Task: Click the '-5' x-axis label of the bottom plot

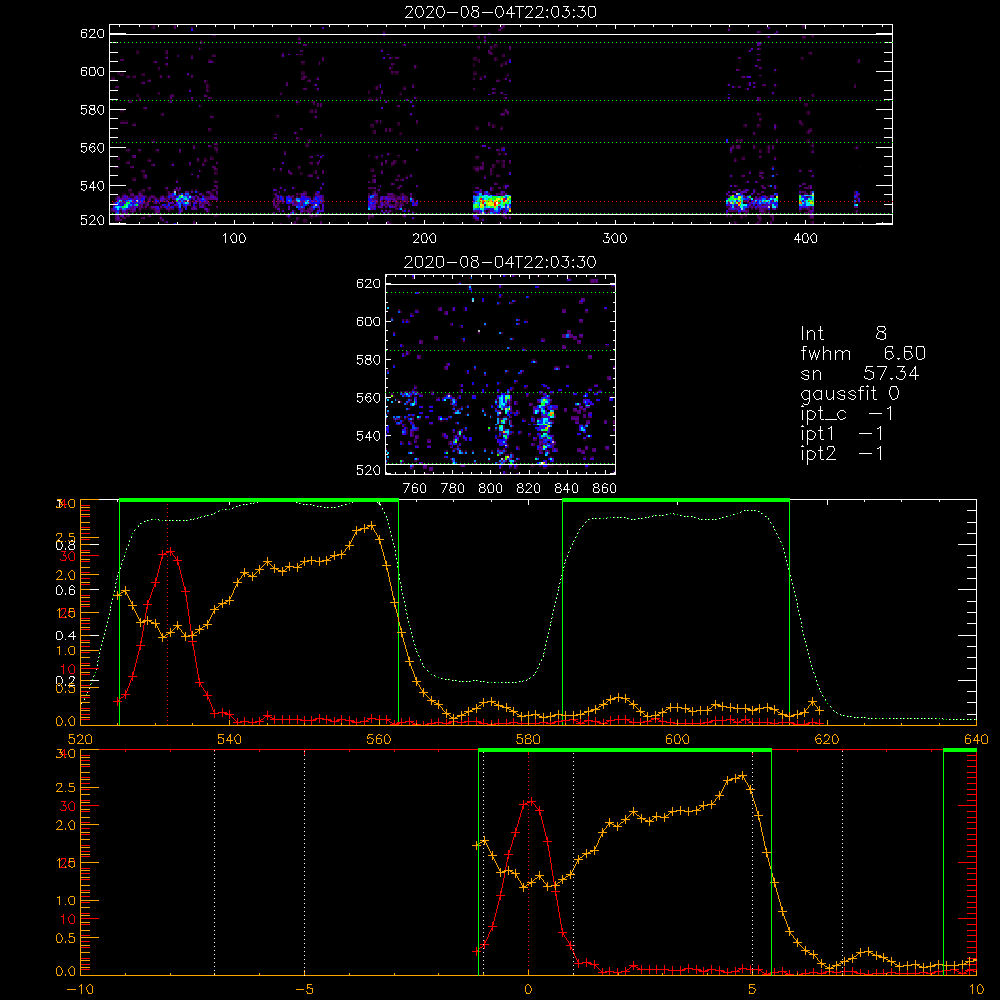Action: [x=305, y=990]
